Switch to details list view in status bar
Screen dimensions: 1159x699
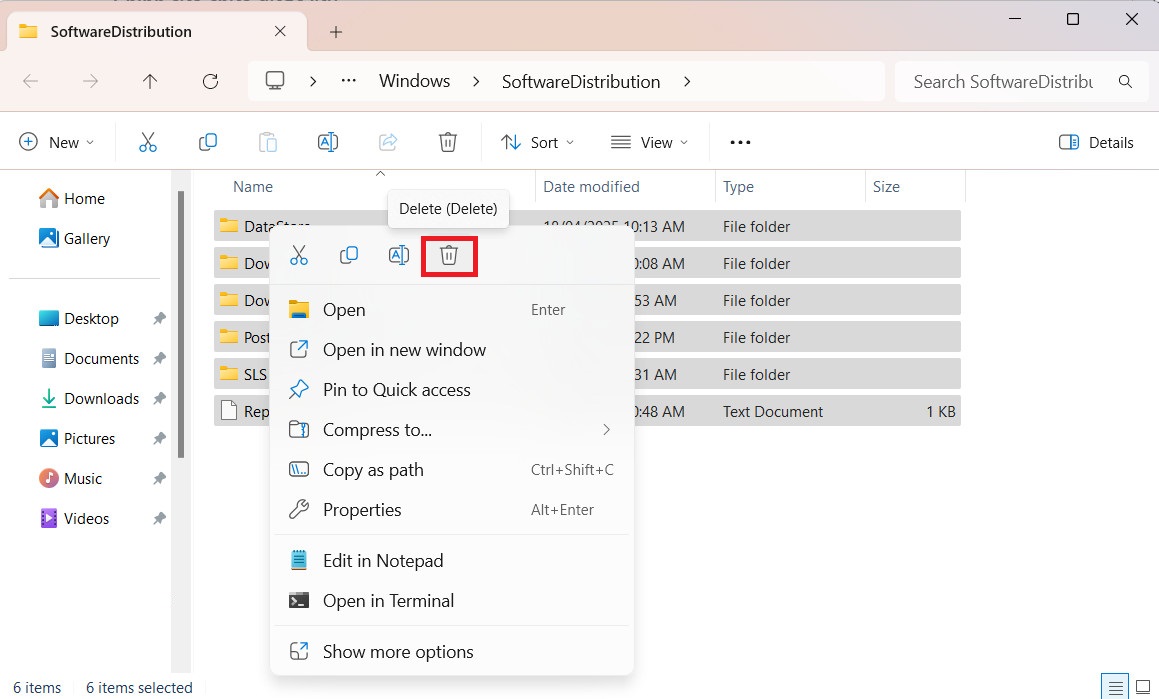pos(1115,687)
